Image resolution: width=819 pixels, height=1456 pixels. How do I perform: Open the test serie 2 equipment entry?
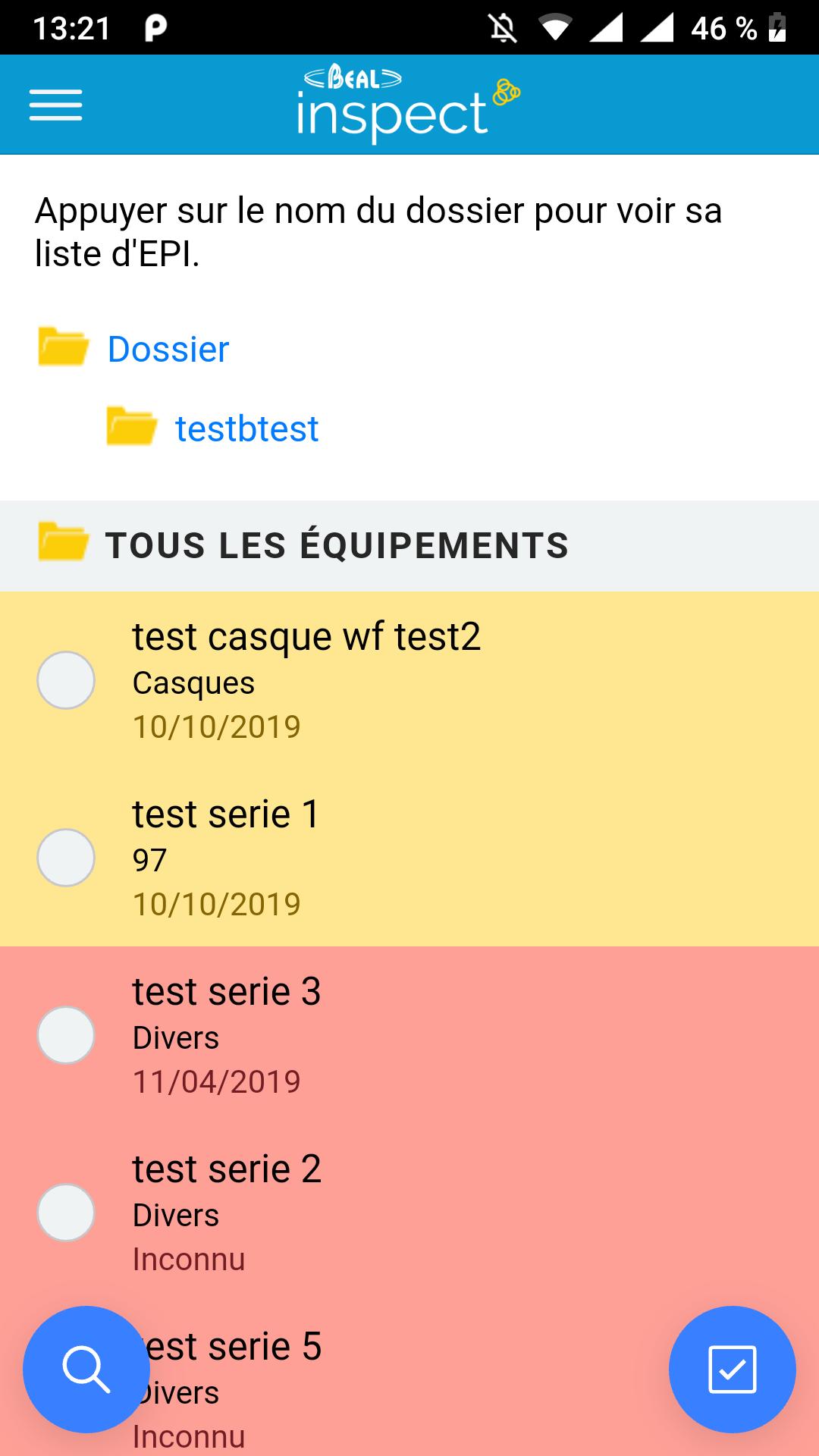coord(227,1169)
